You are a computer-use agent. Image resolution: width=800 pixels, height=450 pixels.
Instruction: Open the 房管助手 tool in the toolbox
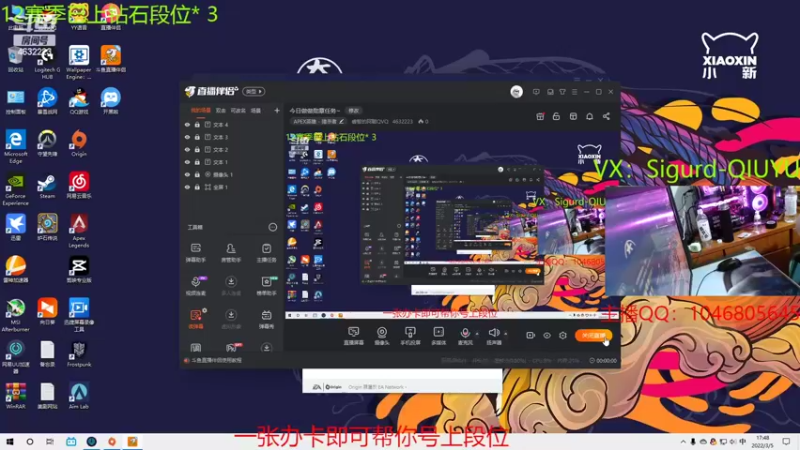tap(231, 253)
